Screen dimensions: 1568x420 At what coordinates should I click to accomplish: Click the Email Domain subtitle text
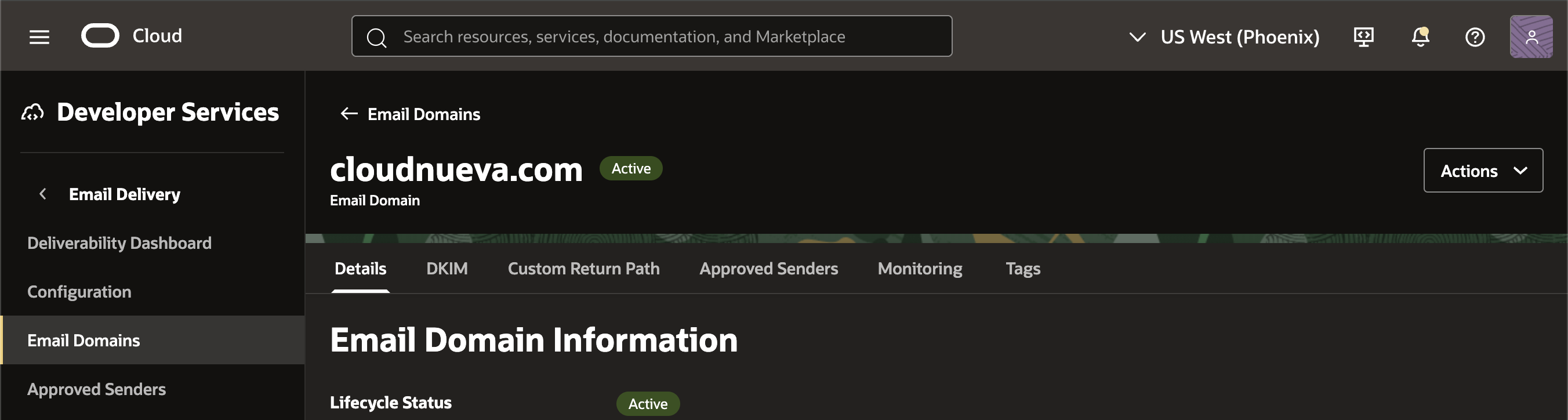375,200
